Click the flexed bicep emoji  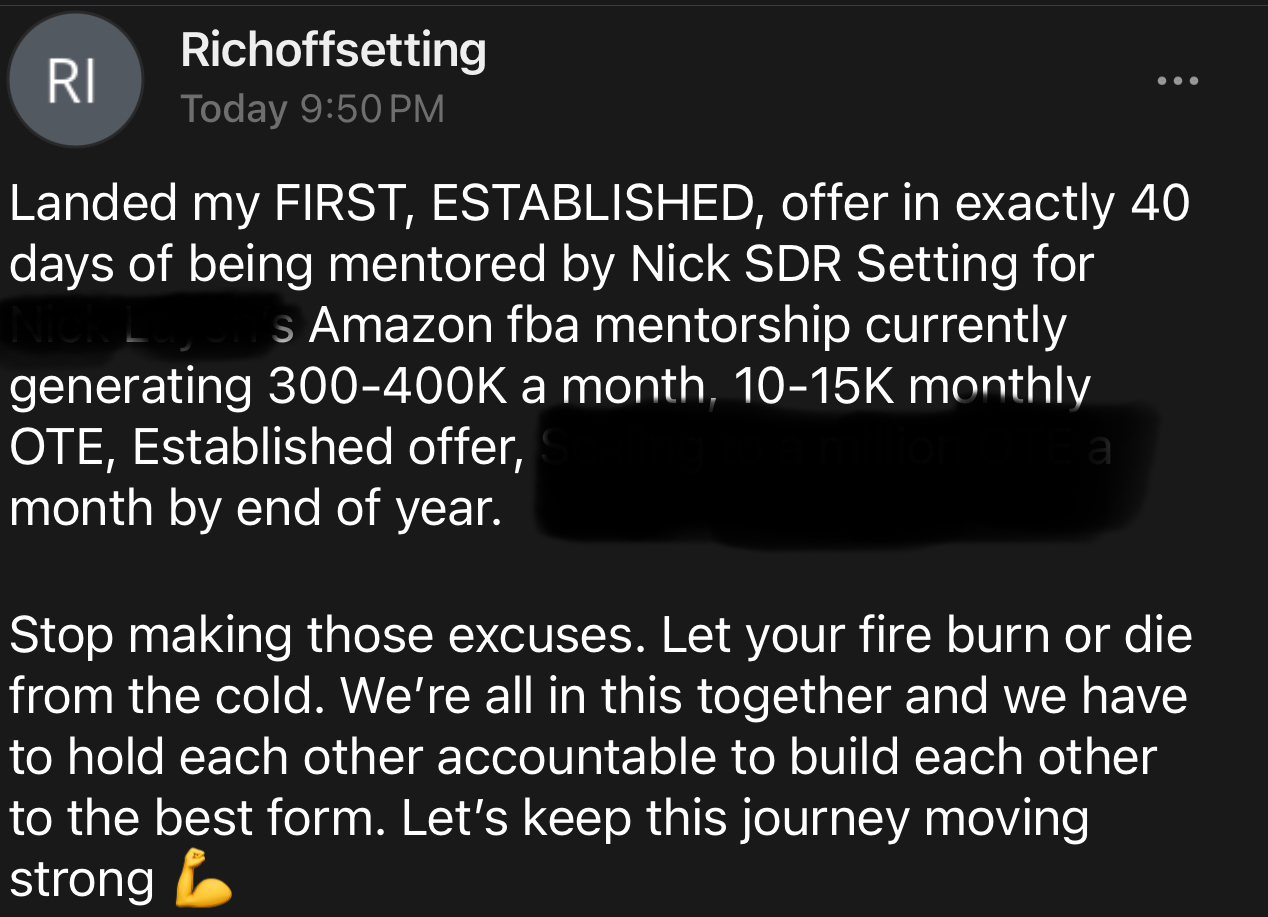203,879
